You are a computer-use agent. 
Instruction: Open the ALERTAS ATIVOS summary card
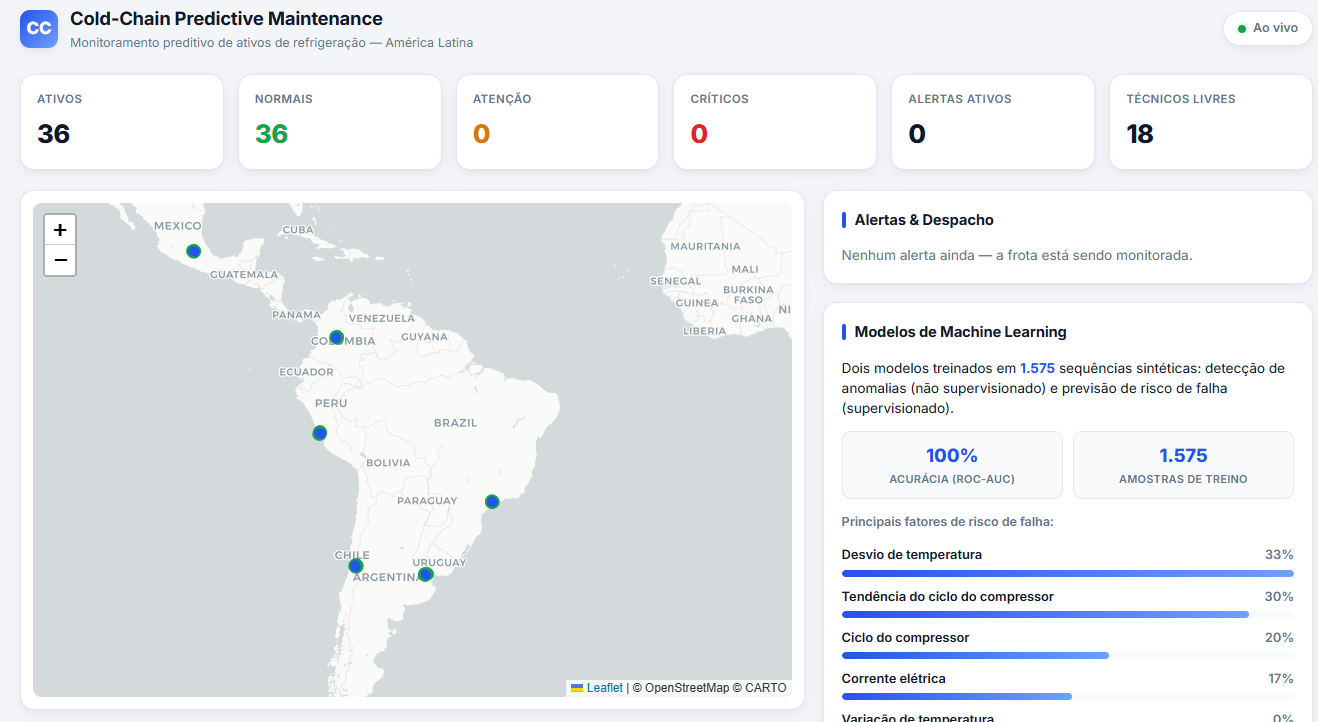pyautogui.click(x=993, y=122)
